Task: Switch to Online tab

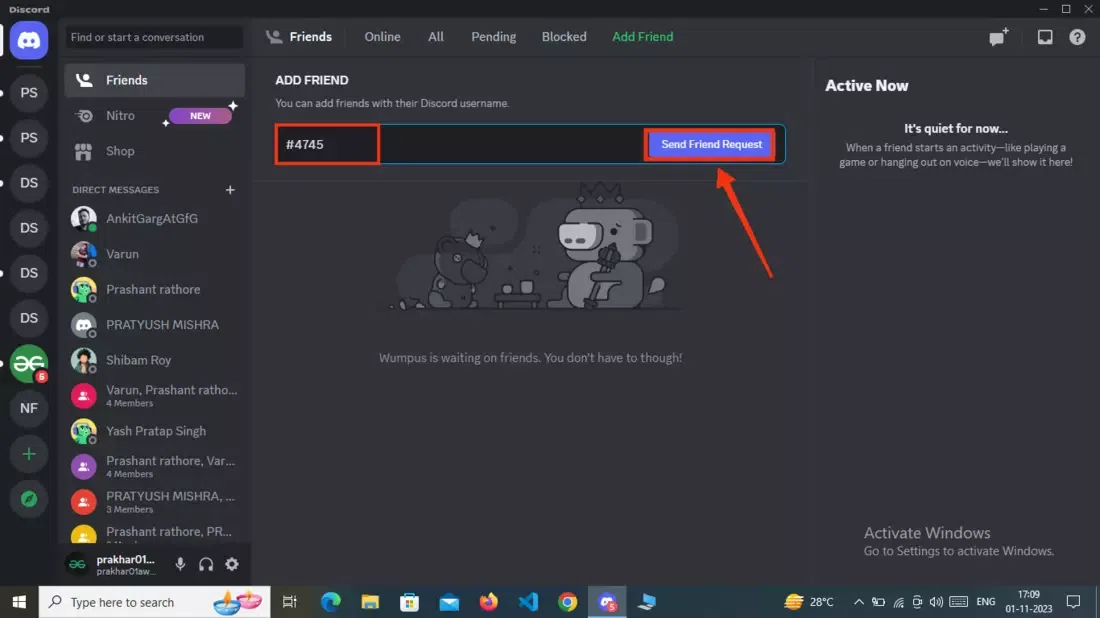Action: [x=382, y=37]
